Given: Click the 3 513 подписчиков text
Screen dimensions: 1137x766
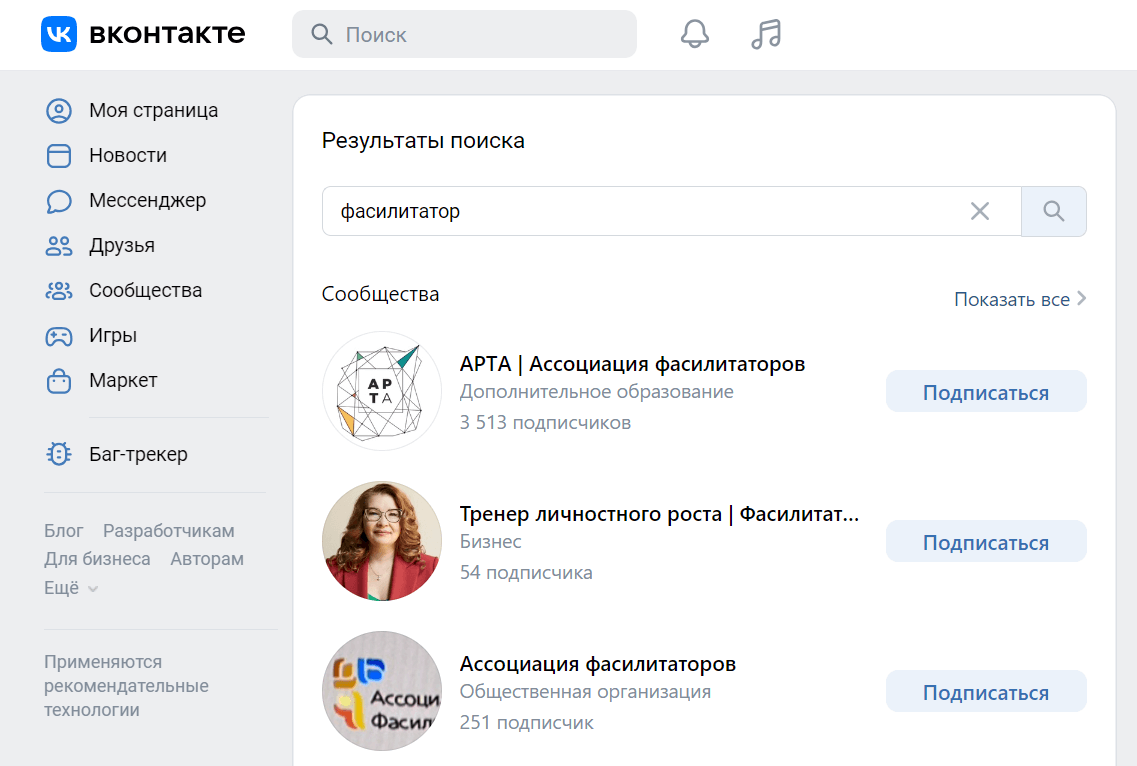Looking at the screenshot, I should [545, 423].
